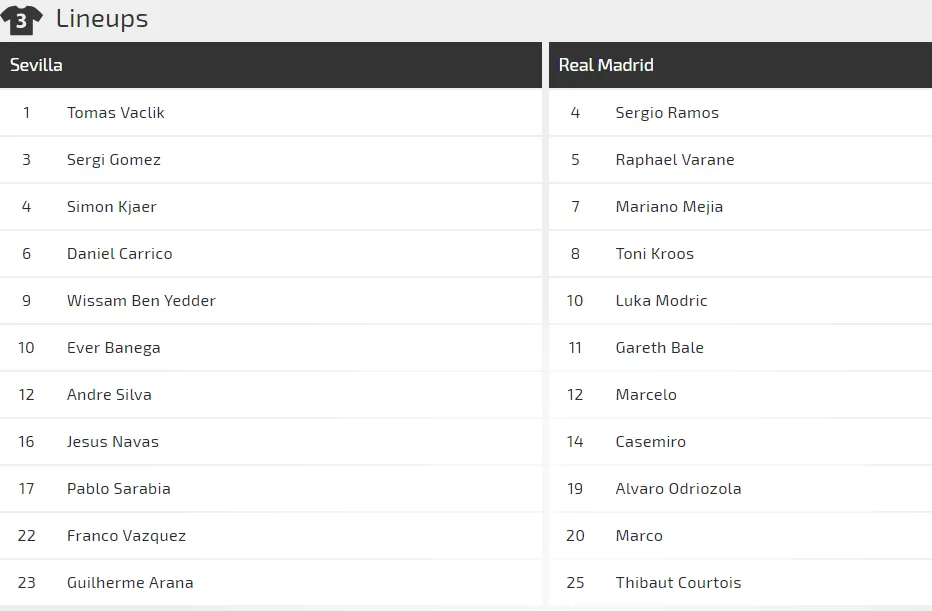Screen dimensions: 932x611
Task: Open Sergio Ramos player link
Action: (x=667, y=113)
